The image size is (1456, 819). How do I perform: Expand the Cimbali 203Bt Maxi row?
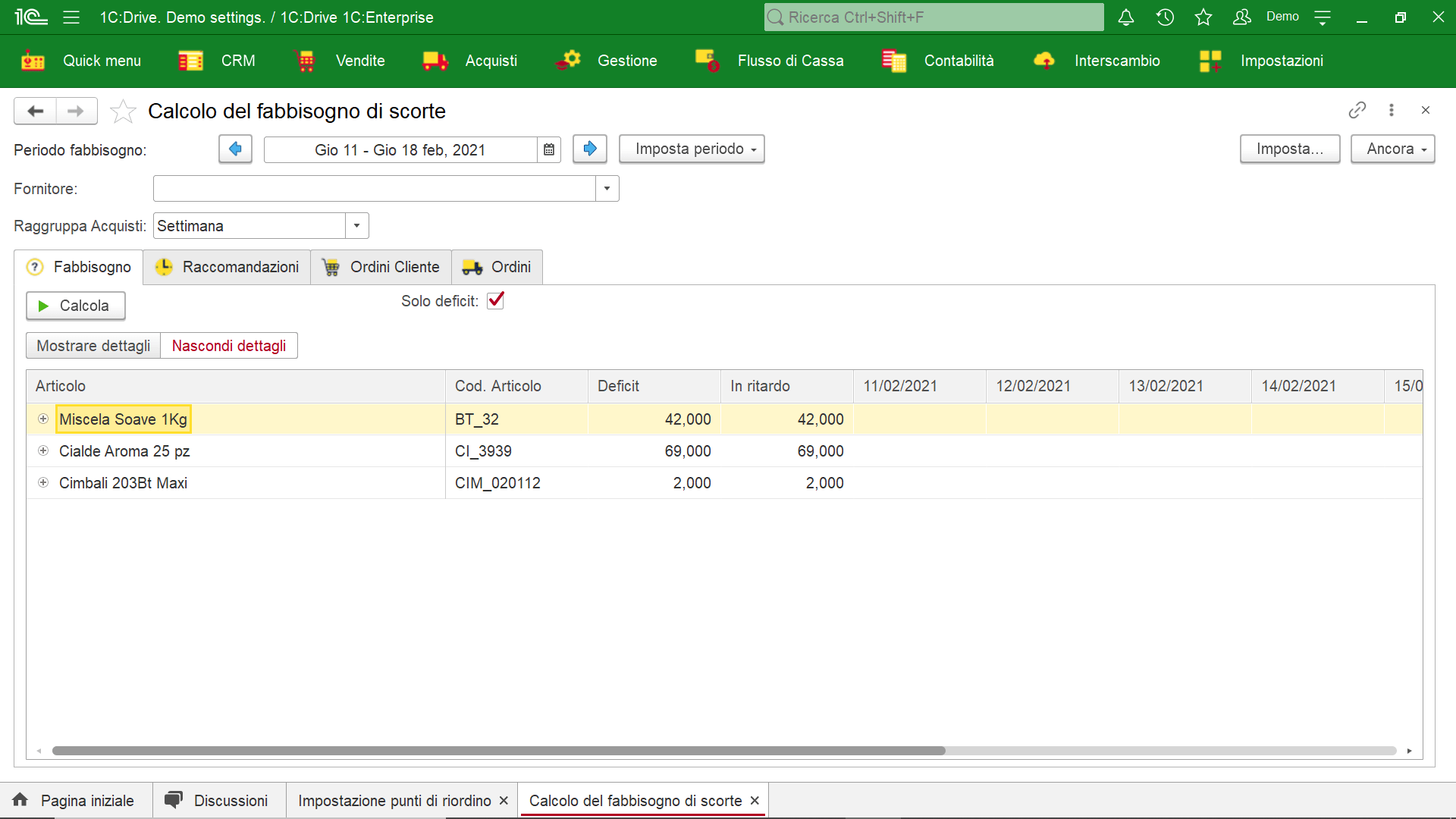tap(43, 482)
